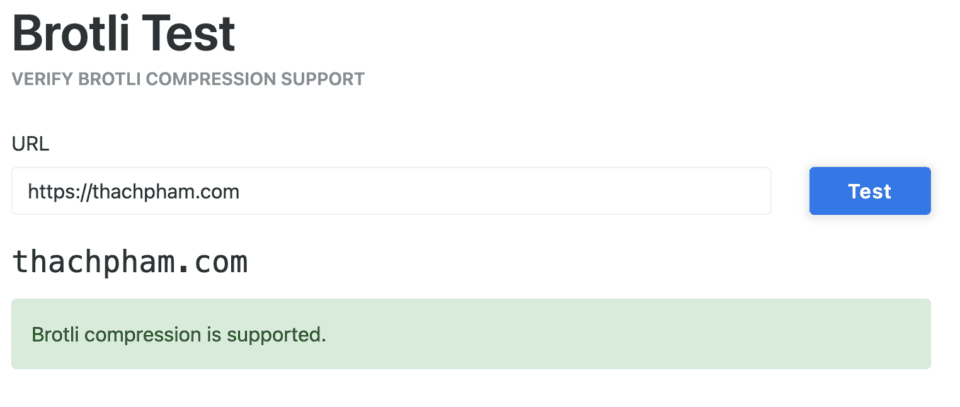The width and height of the screenshot is (960, 407).
Task: Click the word "Test" in the main title
Action: point(190,34)
